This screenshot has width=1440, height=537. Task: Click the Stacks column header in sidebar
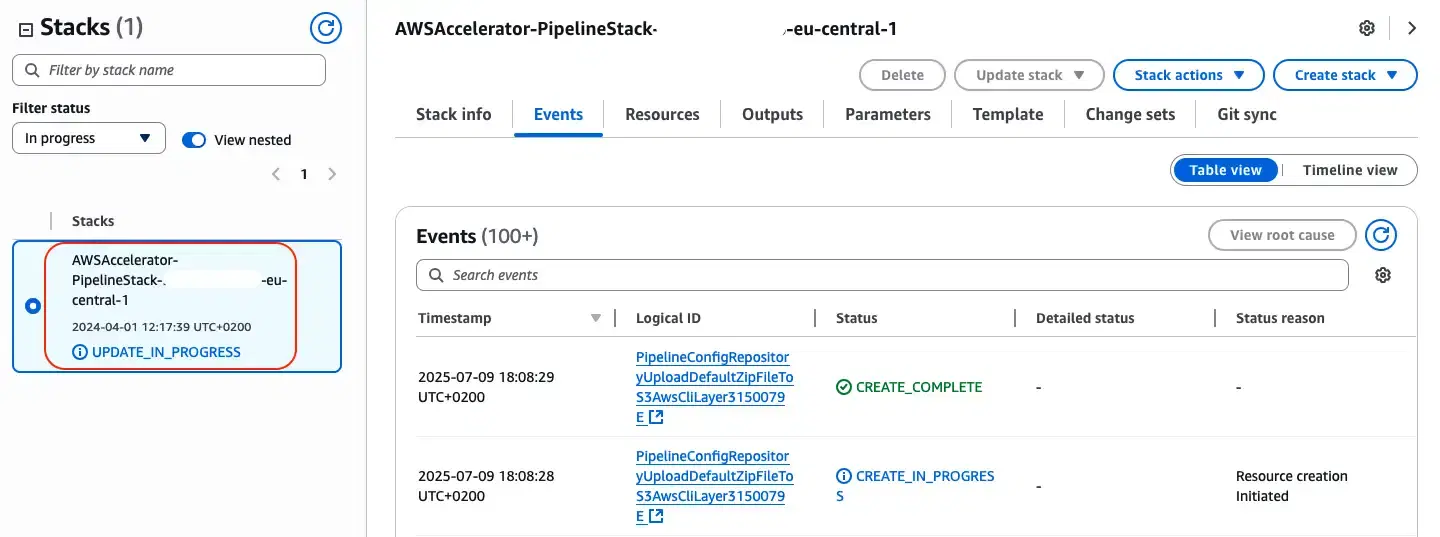point(93,221)
